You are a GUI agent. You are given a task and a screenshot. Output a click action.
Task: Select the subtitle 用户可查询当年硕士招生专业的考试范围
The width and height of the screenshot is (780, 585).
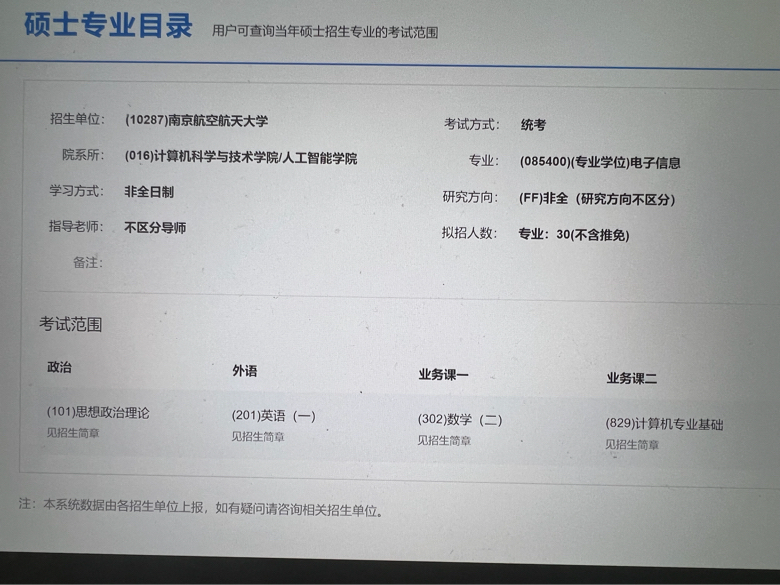pos(325,32)
